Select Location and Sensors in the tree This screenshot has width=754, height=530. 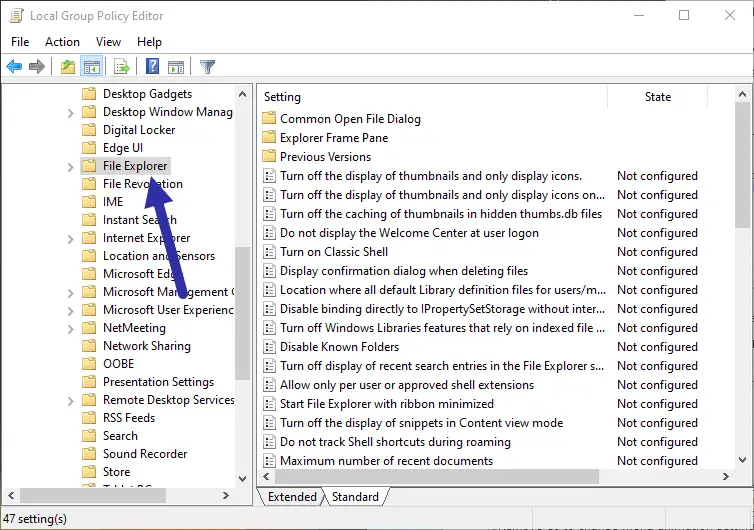159,256
